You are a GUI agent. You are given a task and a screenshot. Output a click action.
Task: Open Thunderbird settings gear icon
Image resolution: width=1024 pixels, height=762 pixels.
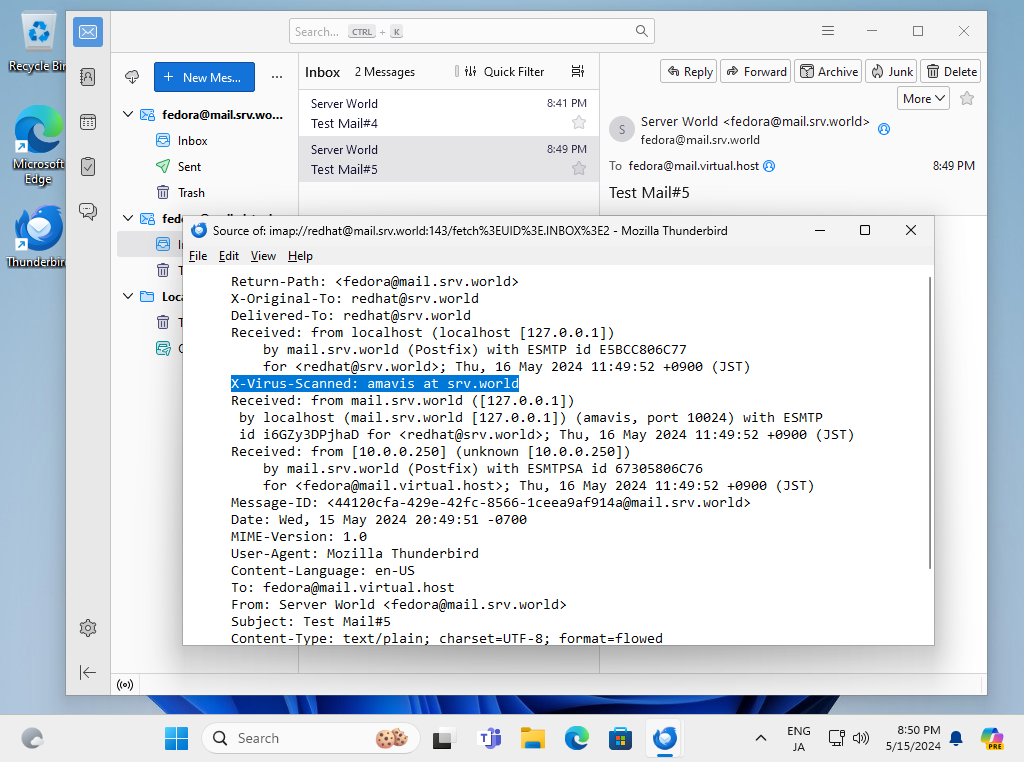[88, 628]
